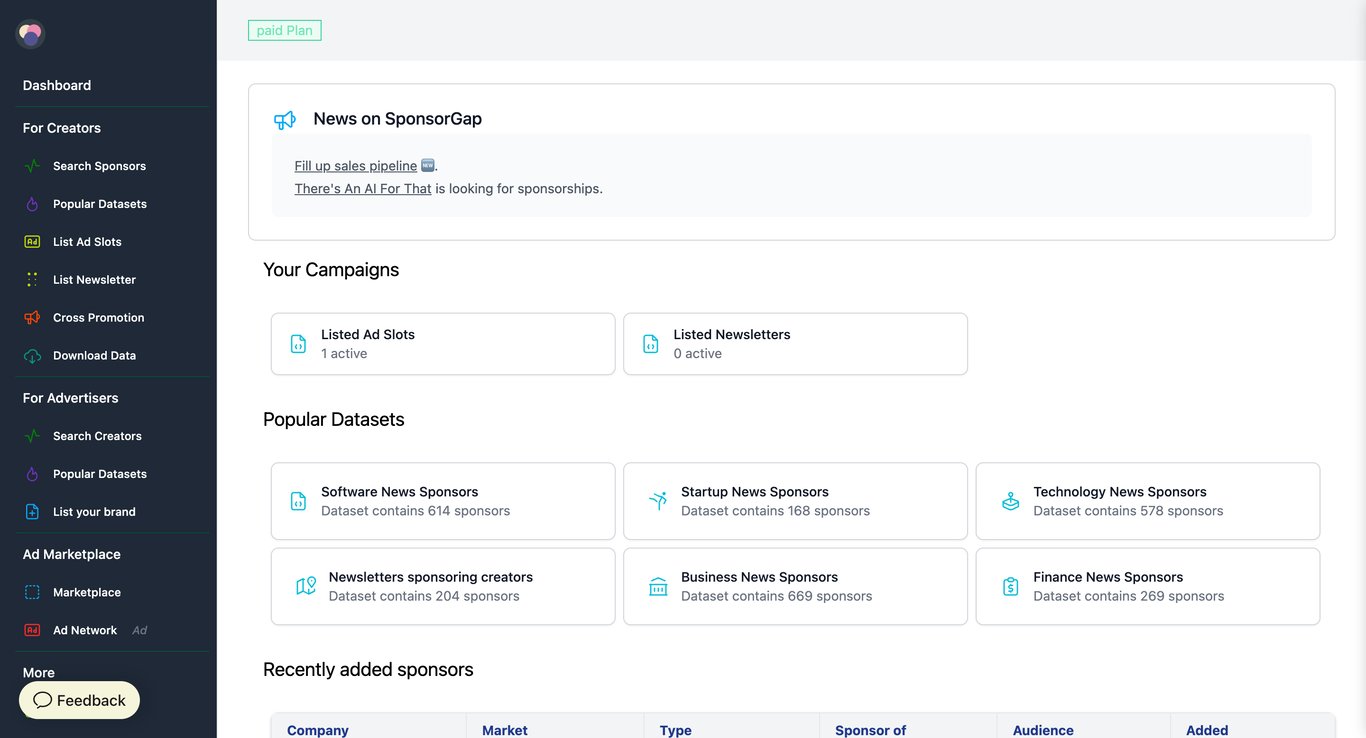Click the red Ad Network icon
The width and height of the screenshot is (1366, 738).
tap(32, 630)
